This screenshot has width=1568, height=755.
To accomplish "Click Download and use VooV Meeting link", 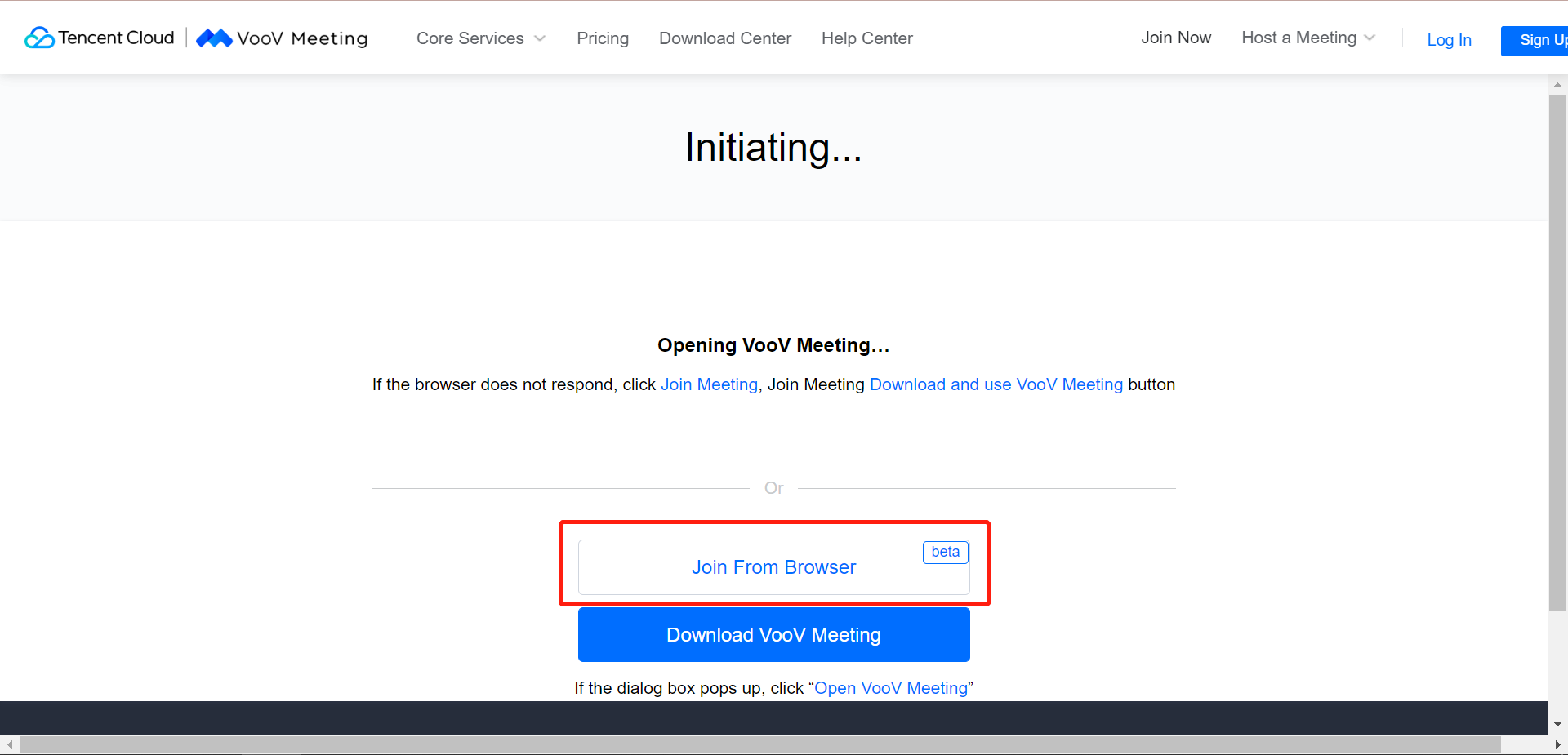I will coord(996,384).
